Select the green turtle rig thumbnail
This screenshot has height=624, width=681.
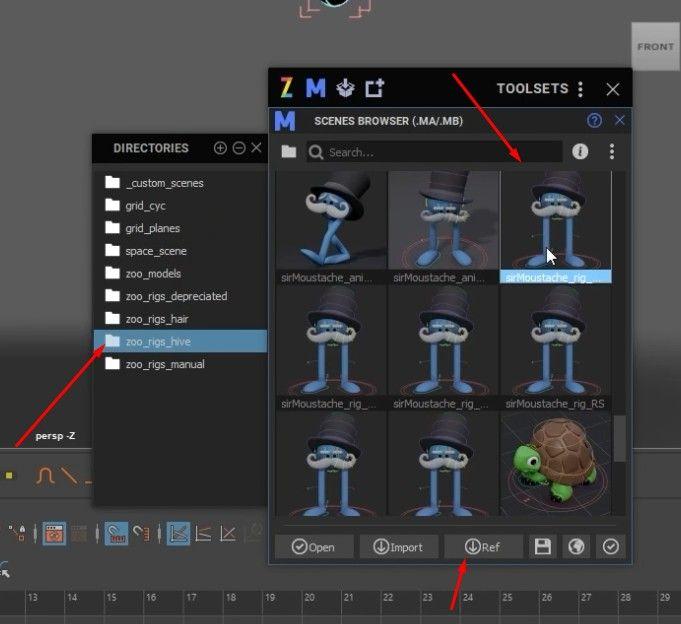pos(556,464)
